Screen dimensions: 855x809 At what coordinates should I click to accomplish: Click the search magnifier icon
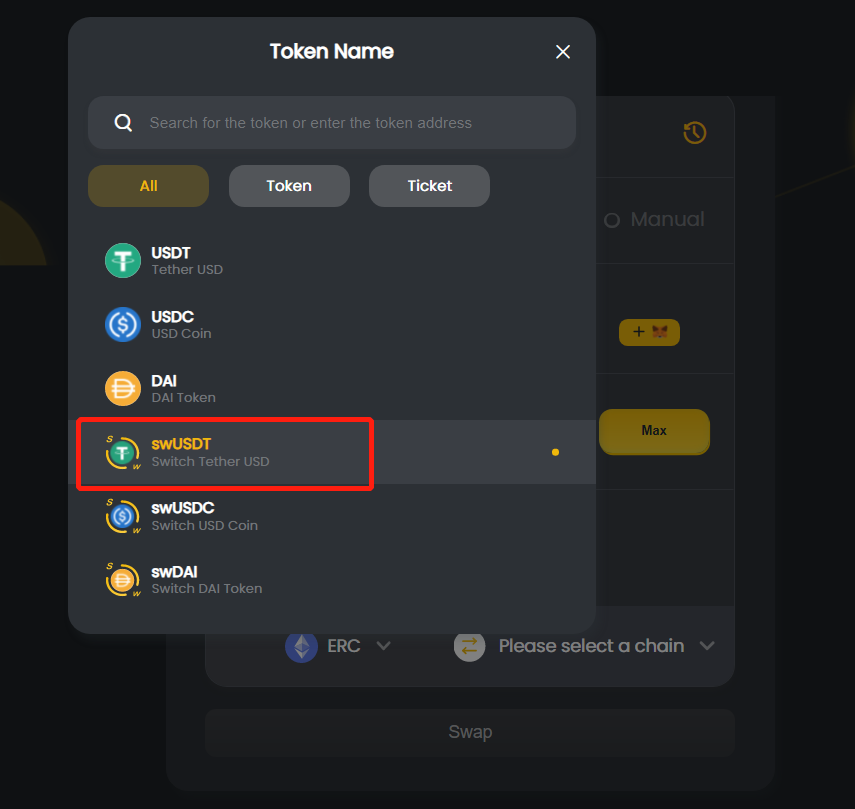coord(123,123)
